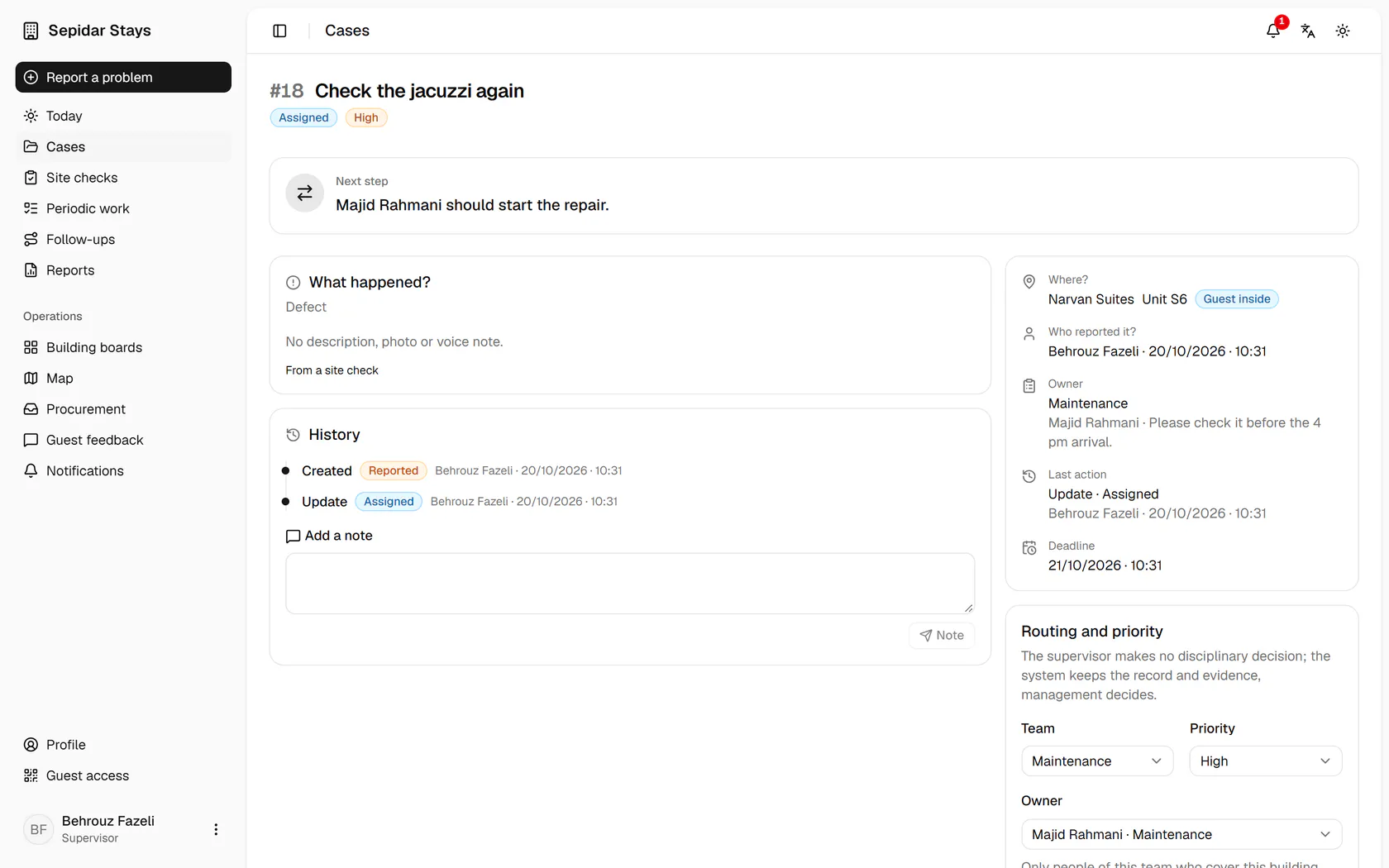Click the Deadline calendar icon

(x=1029, y=548)
